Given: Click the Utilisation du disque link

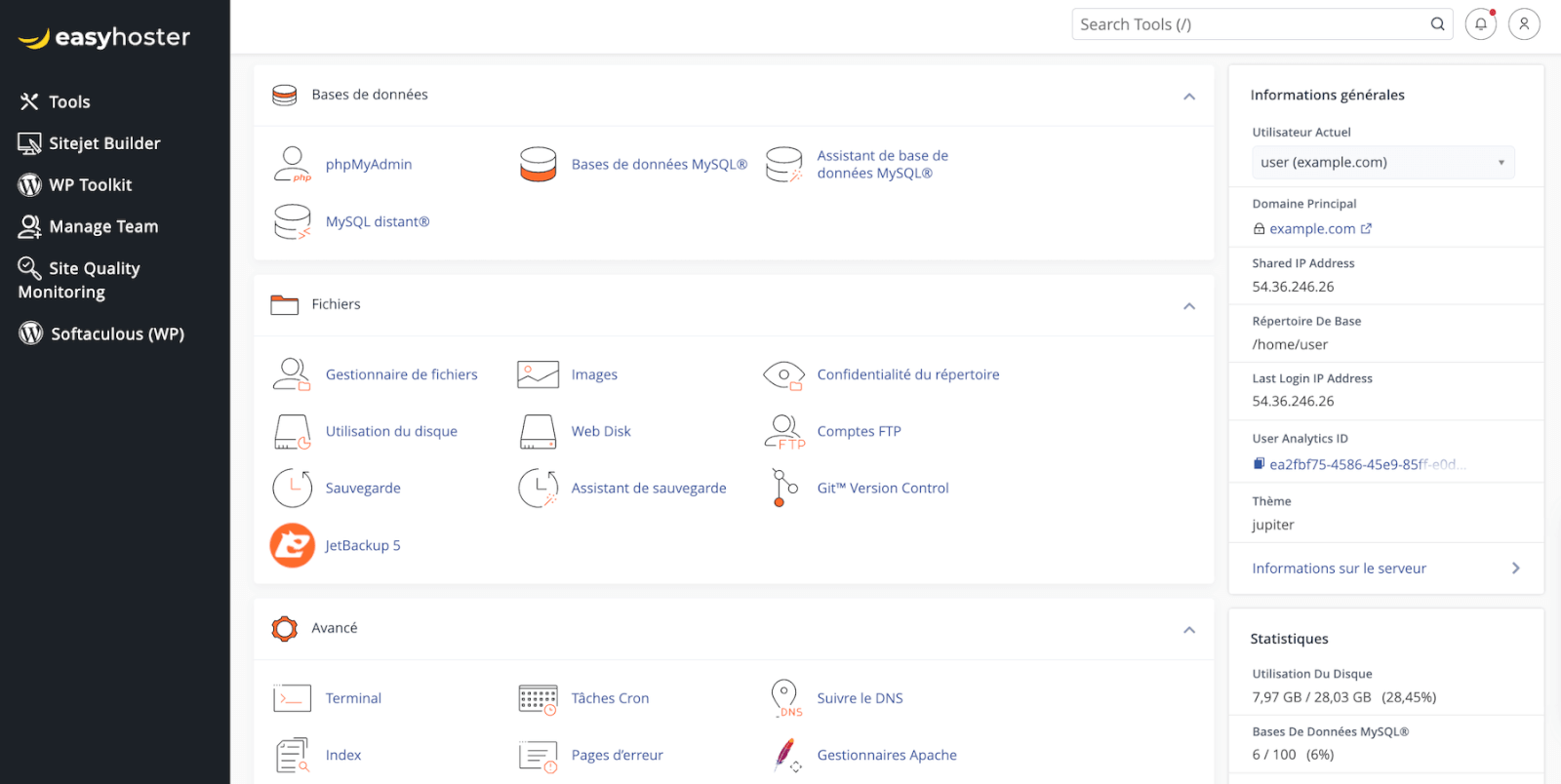Looking at the screenshot, I should (391, 431).
